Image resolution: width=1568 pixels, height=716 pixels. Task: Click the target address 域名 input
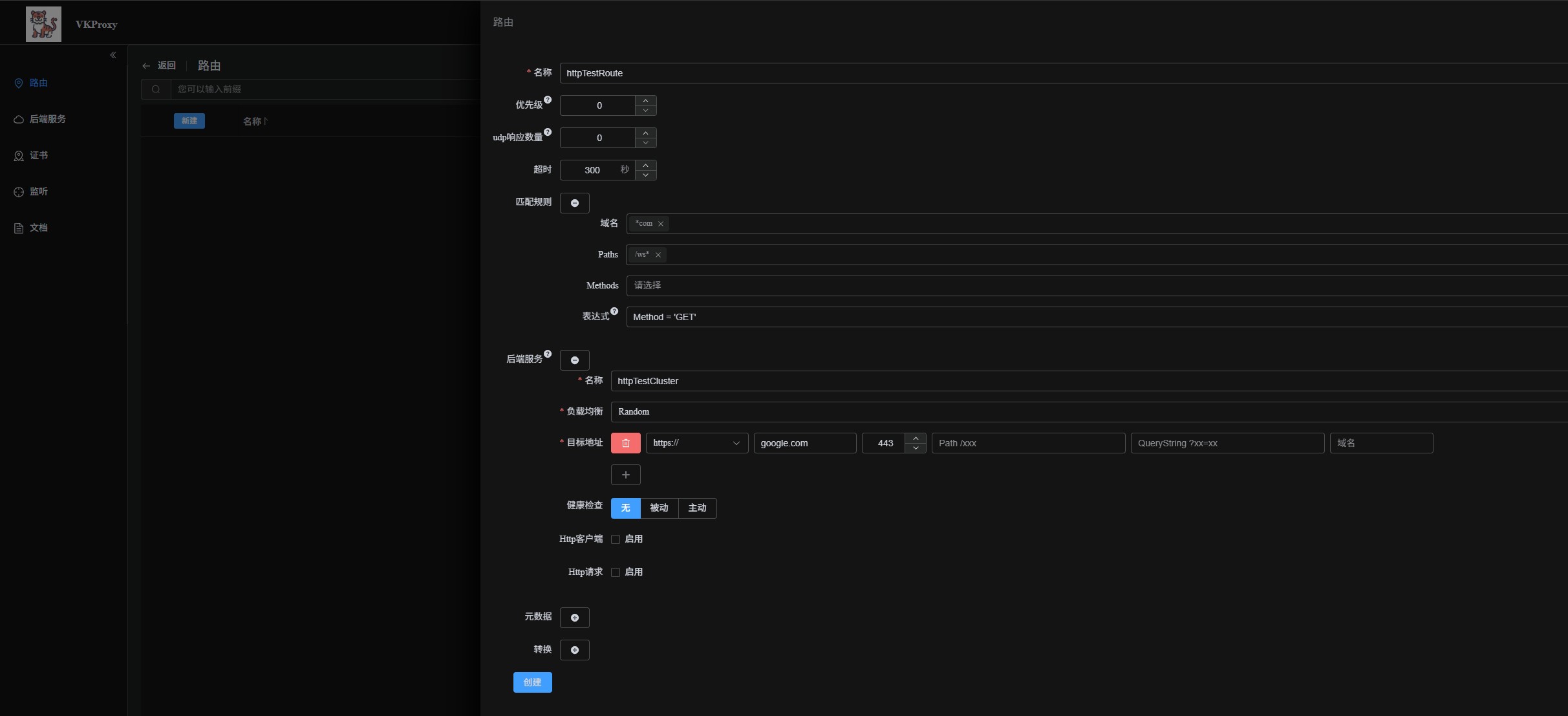[x=1382, y=443]
